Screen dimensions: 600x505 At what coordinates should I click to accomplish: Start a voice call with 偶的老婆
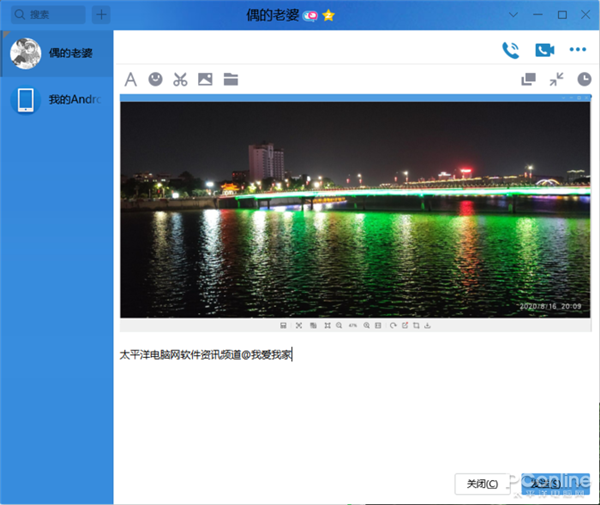click(x=510, y=50)
